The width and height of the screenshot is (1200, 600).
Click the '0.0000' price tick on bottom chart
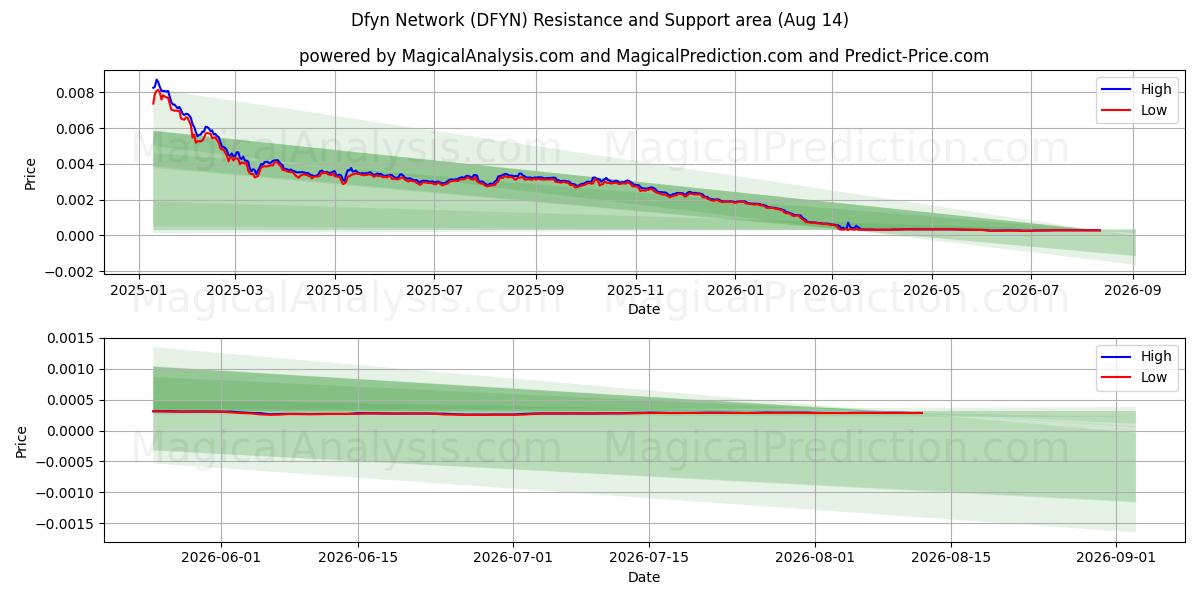(71, 432)
